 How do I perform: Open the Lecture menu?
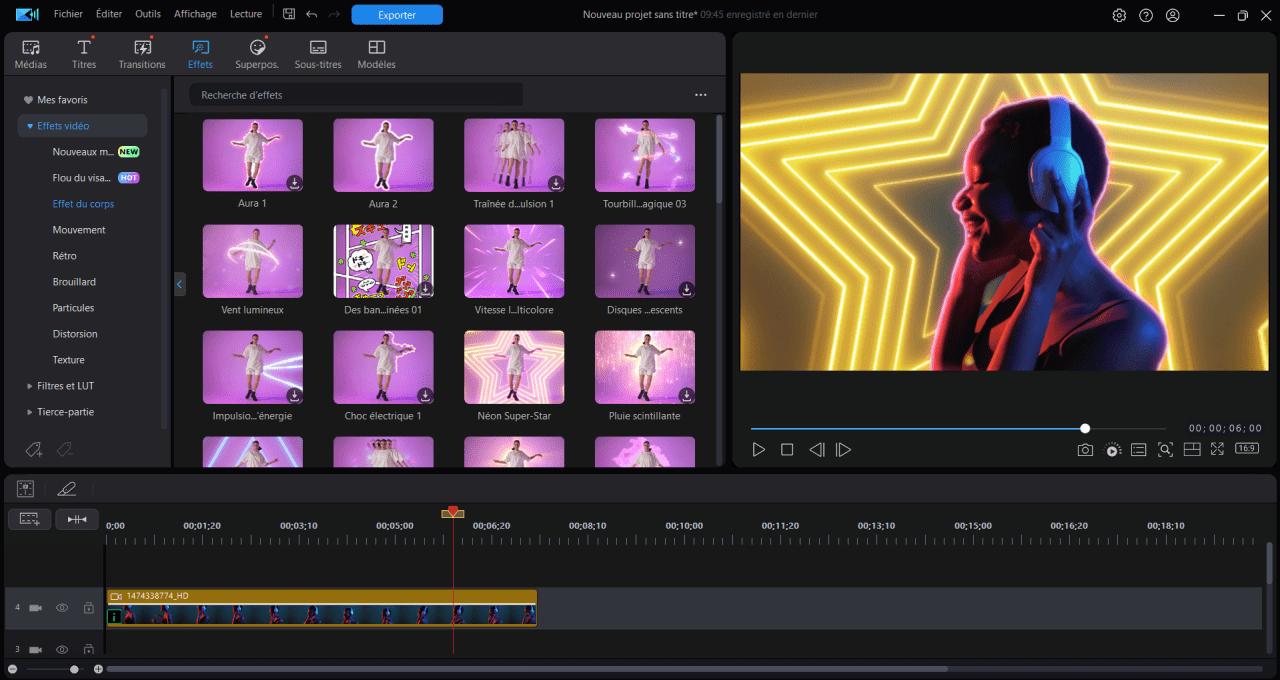coord(246,14)
